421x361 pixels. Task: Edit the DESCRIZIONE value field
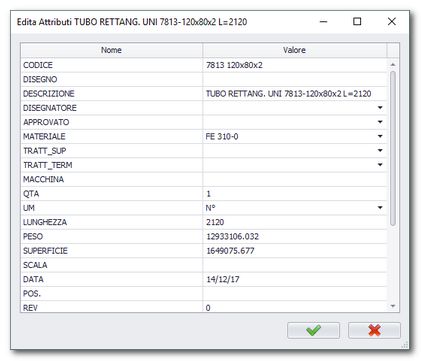(295, 94)
